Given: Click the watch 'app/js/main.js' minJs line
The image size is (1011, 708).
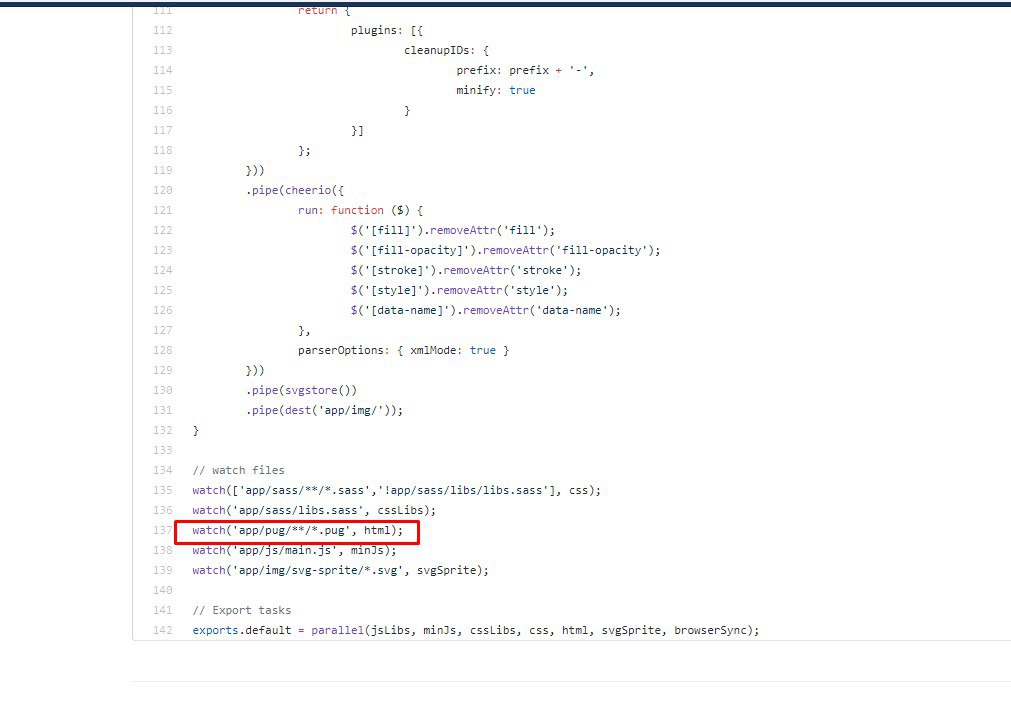Looking at the screenshot, I should tap(295, 550).
